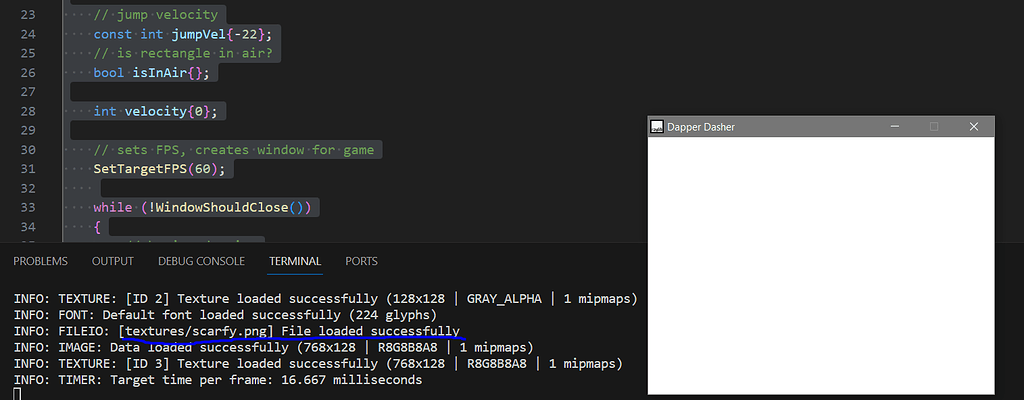This screenshot has height=400, width=1024.
Task: Open the OUTPUT panel tab
Action: click(x=113, y=261)
